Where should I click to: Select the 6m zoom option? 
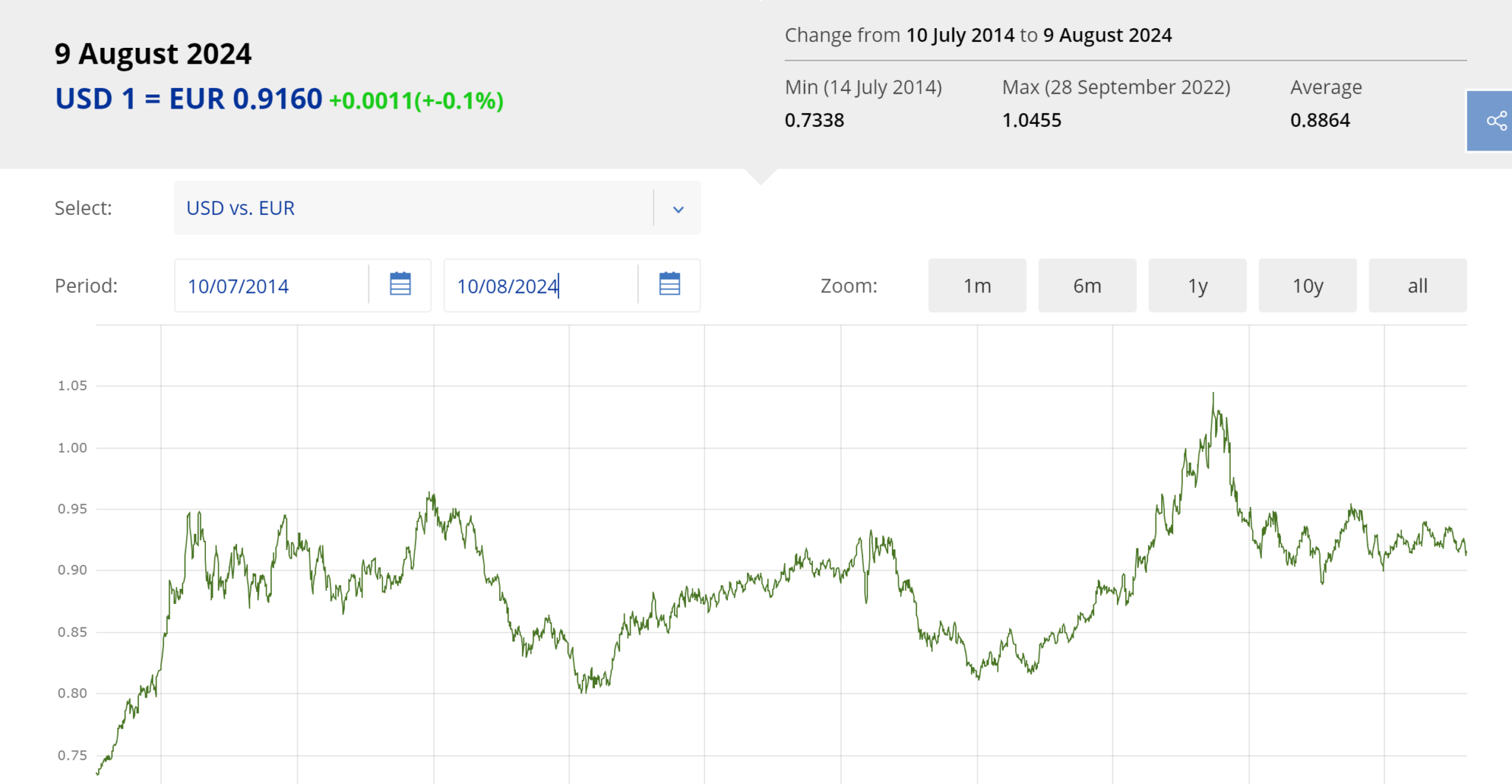tap(1087, 285)
